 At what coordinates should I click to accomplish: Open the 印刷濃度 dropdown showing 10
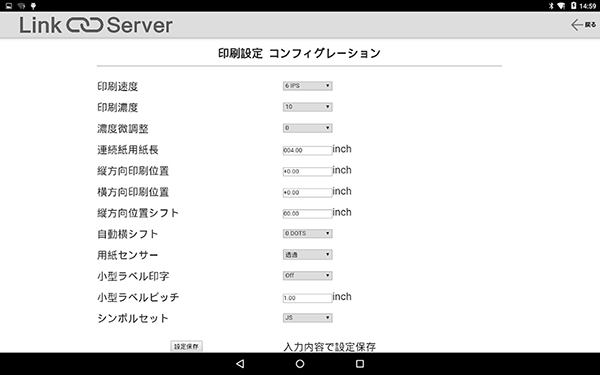coord(308,107)
